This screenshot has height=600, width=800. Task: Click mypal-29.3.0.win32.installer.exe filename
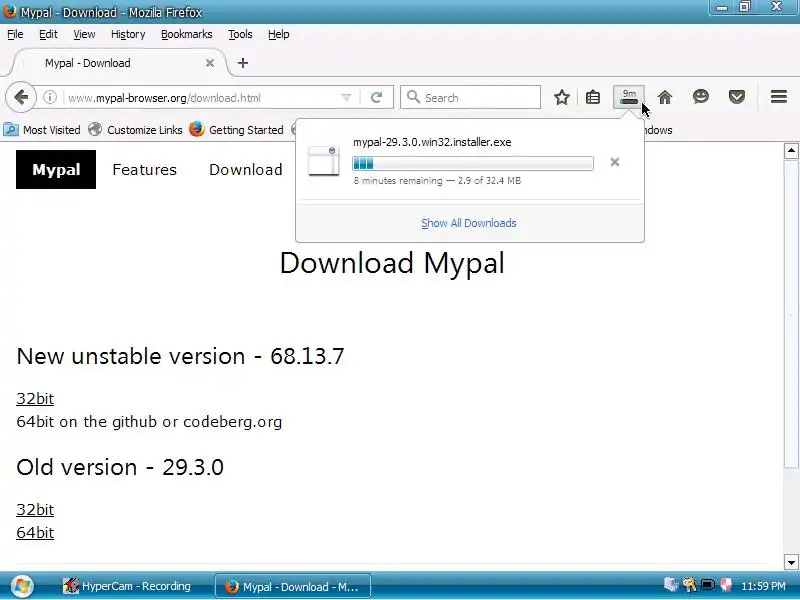(x=432, y=142)
